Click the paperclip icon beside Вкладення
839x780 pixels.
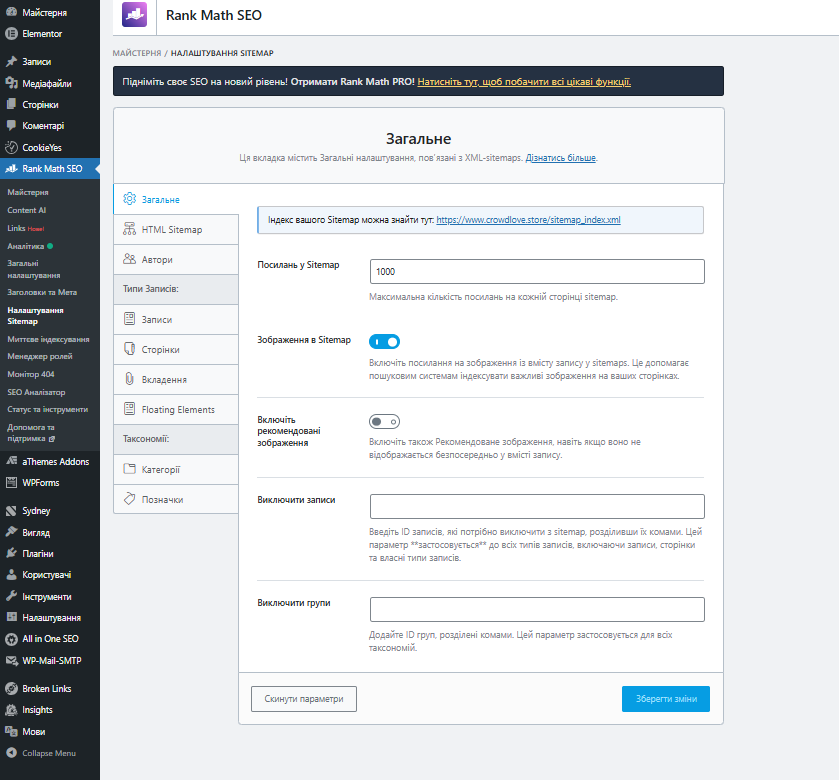pyautogui.click(x=129, y=379)
